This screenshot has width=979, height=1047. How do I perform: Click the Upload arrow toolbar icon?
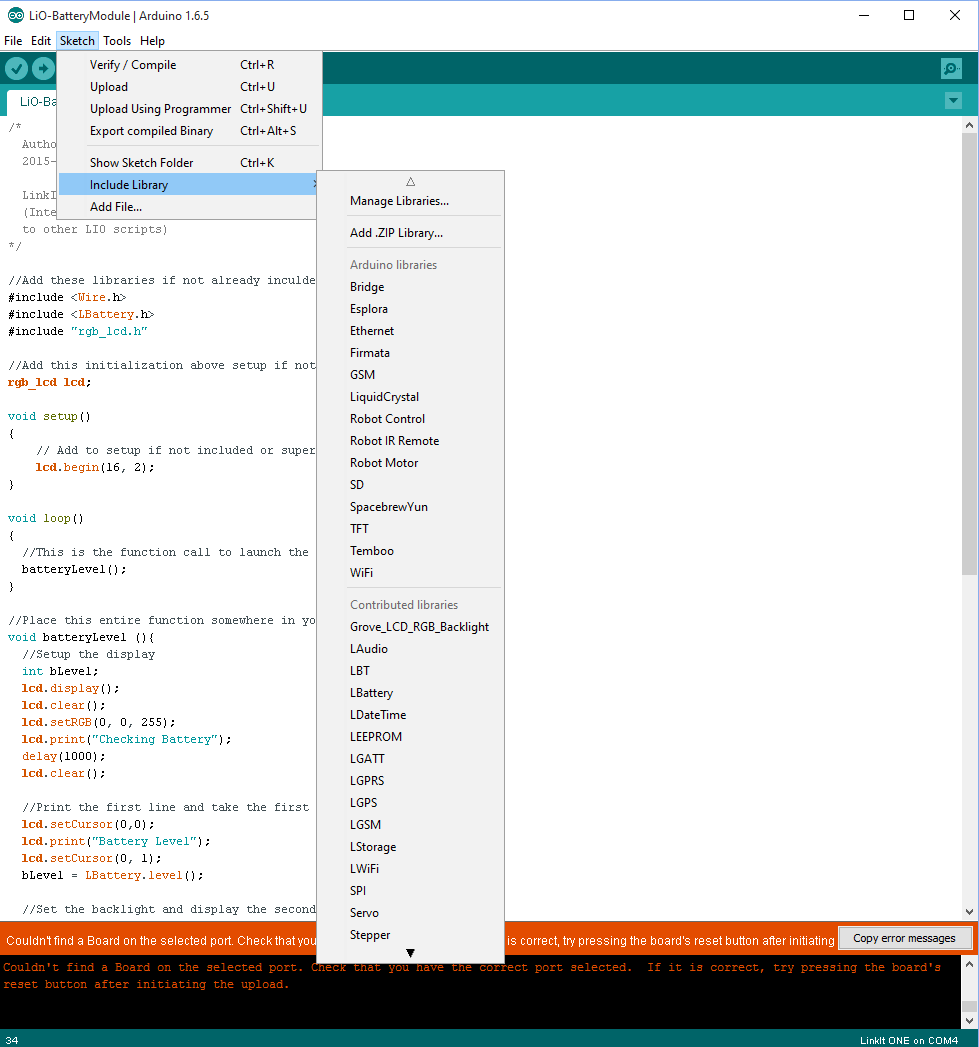click(43, 68)
